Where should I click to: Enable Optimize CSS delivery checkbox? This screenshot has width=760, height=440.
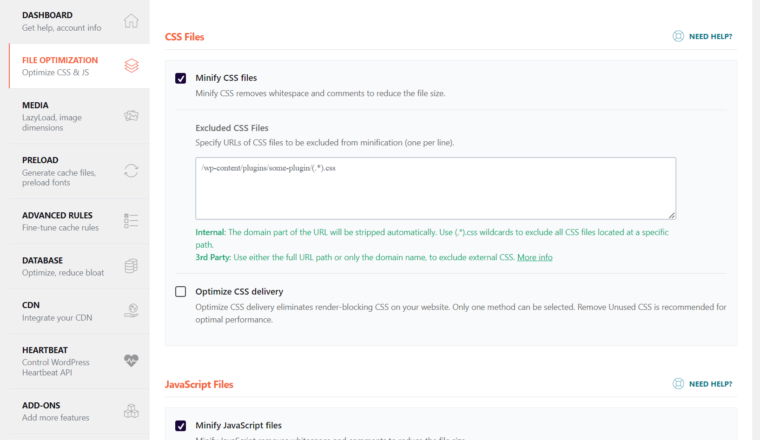tap(180, 291)
